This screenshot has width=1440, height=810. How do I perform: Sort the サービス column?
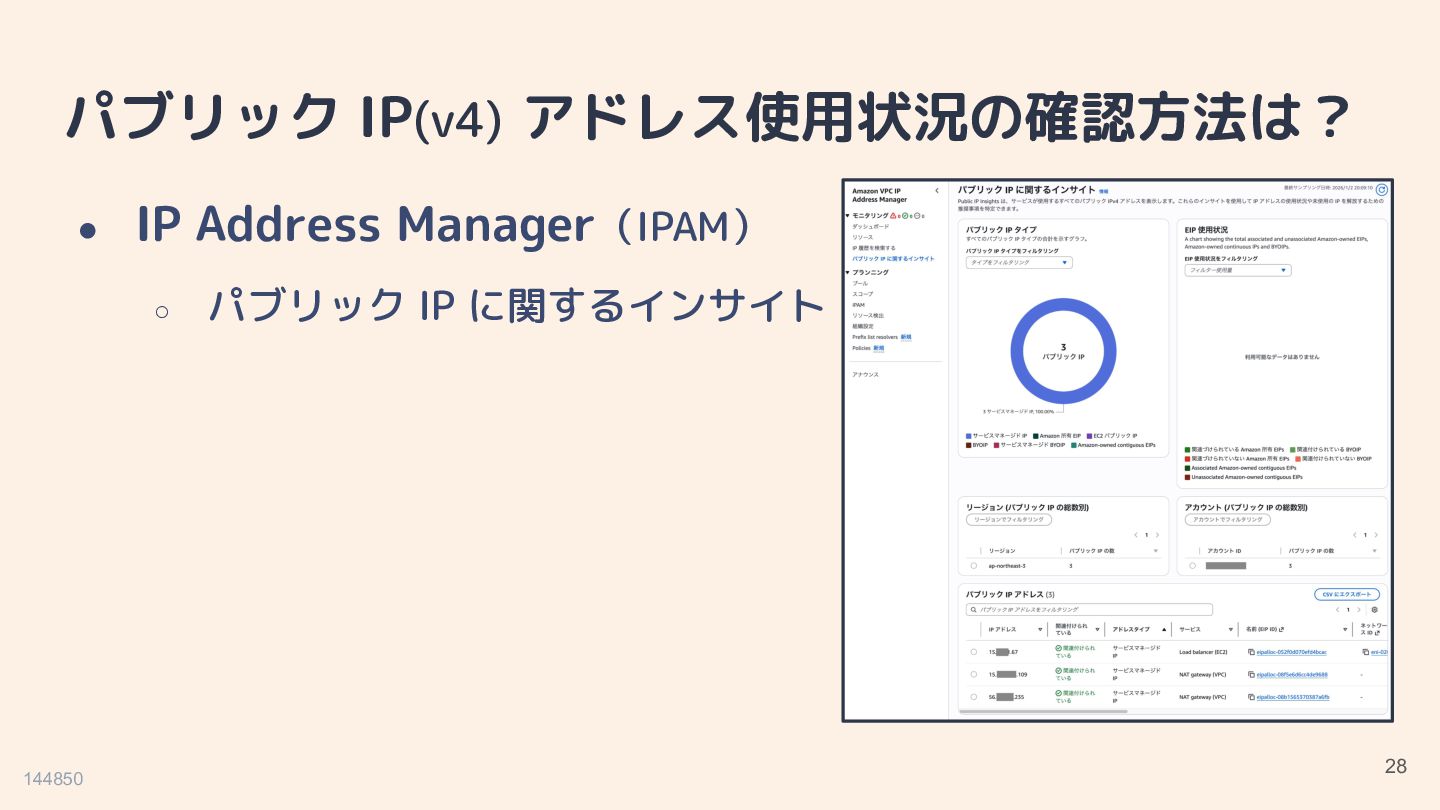pyautogui.click(x=1231, y=630)
